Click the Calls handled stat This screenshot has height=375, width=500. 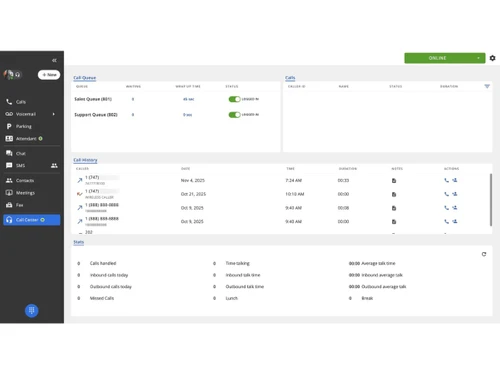103,263
